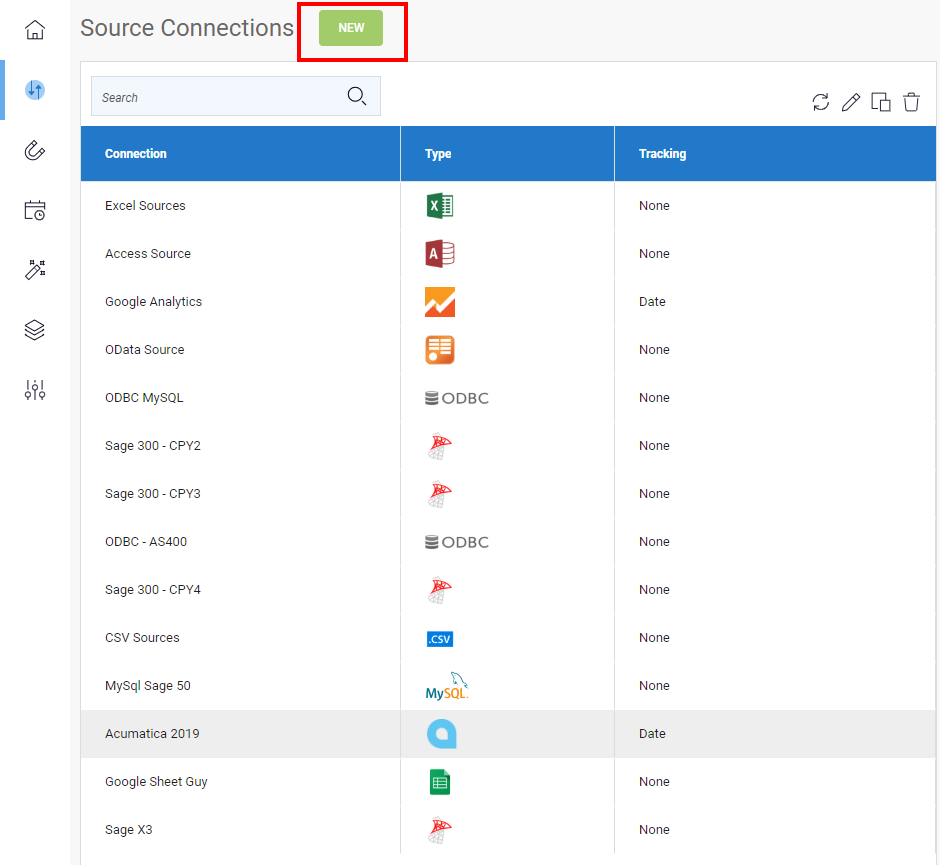Click the trash delete icon
This screenshot has height=865, width=940.
911,102
